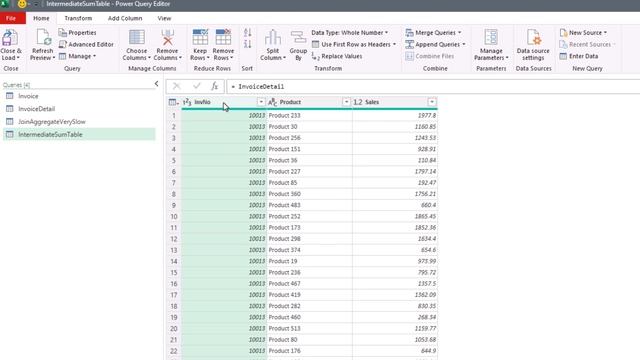This screenshot has height=360, width=640.
Task: Confirm formula with the checkmark icon
Action: coord(197,86)
